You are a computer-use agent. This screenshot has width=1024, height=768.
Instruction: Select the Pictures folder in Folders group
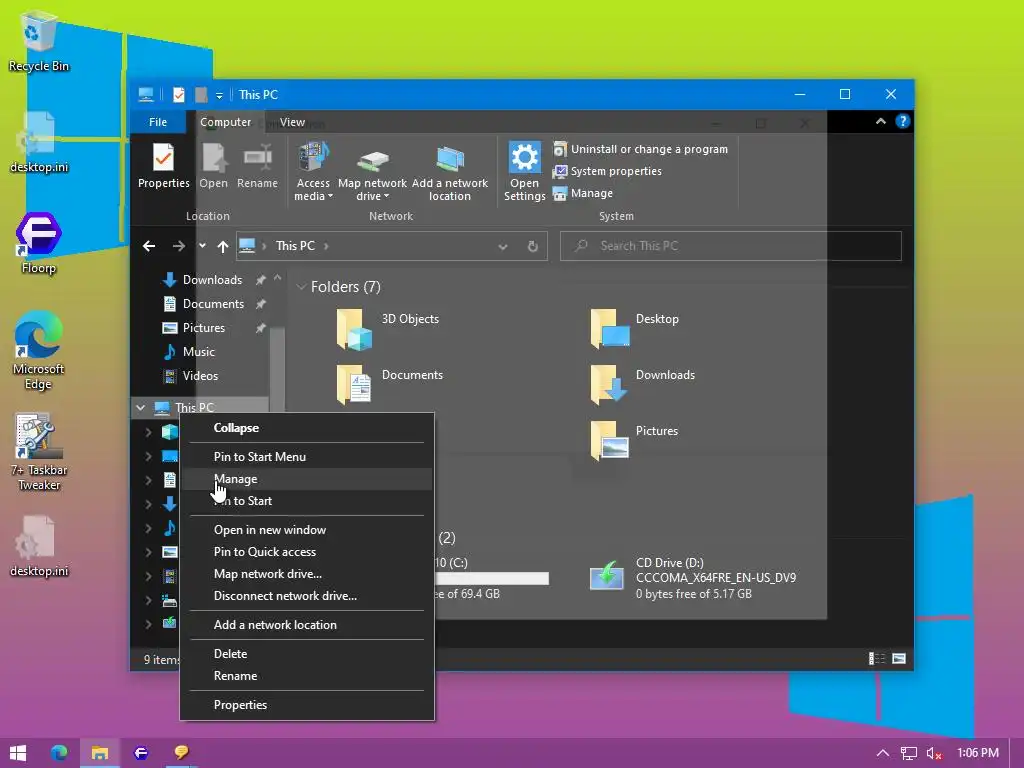click(635, 440)
